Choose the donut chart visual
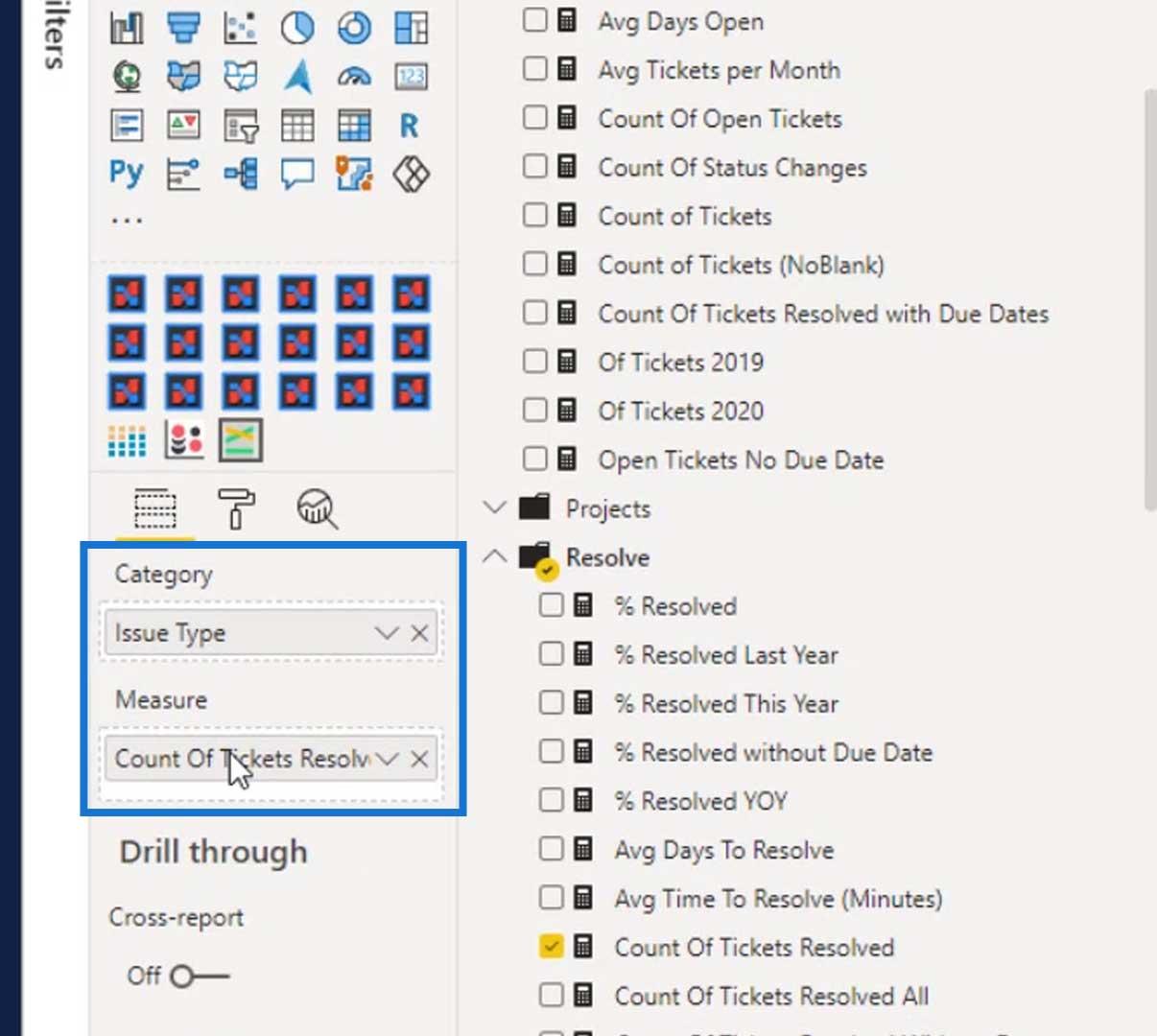1157x1036 pixels. point(354,28)
